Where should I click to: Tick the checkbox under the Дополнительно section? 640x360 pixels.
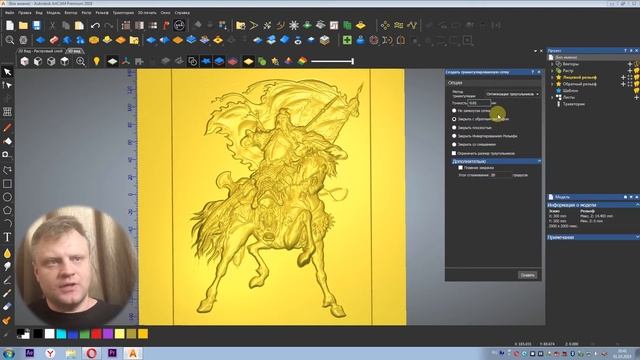tap(460, 168)
